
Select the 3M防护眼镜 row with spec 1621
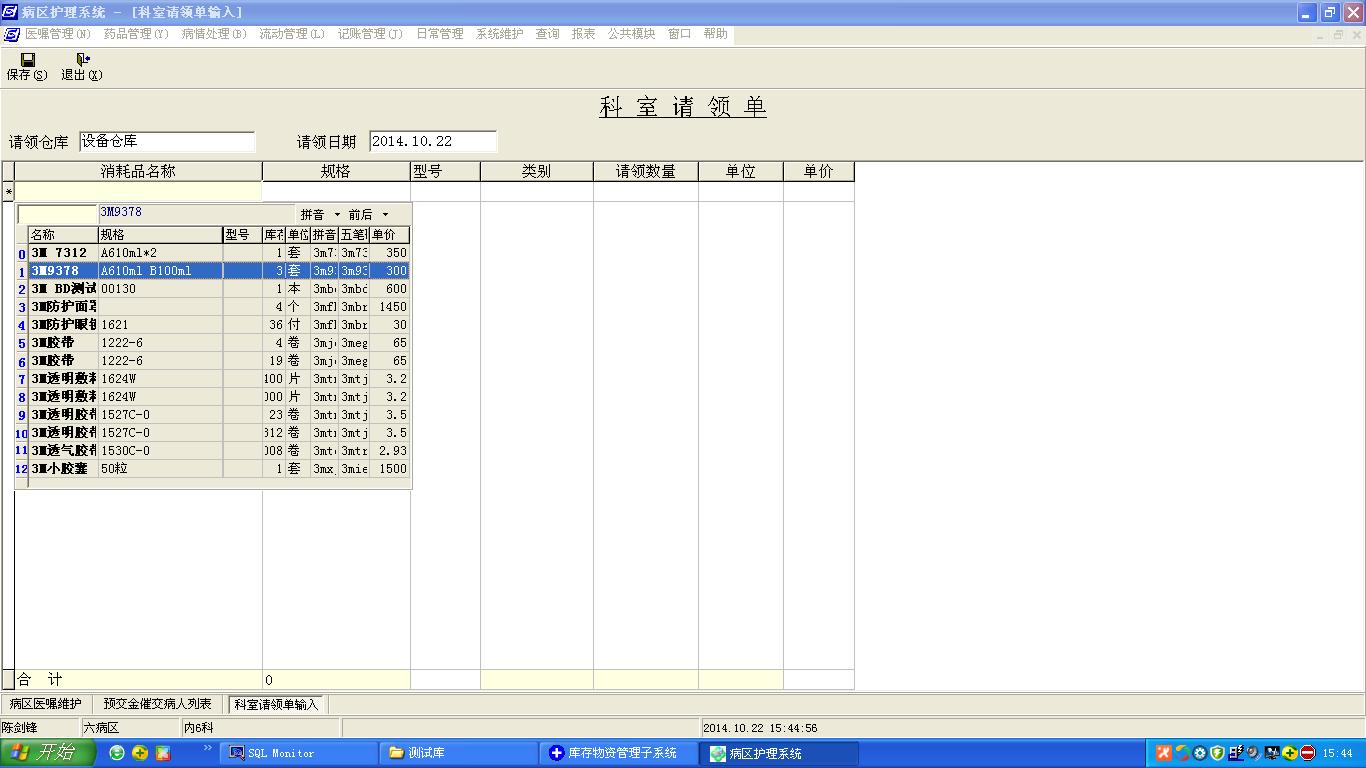219,325
